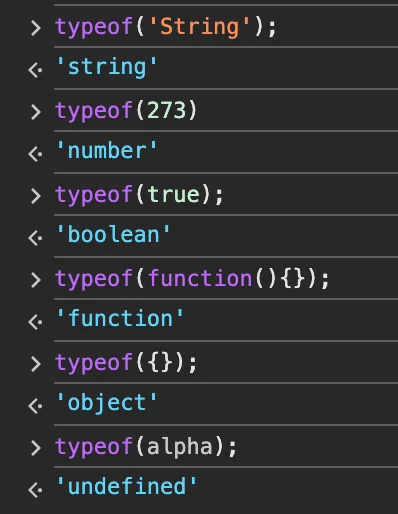This screenshot has width=398, height=514.
Task: Click the return arrow beside 'object'
Action: pyautogui.click(x=35, y=406)
